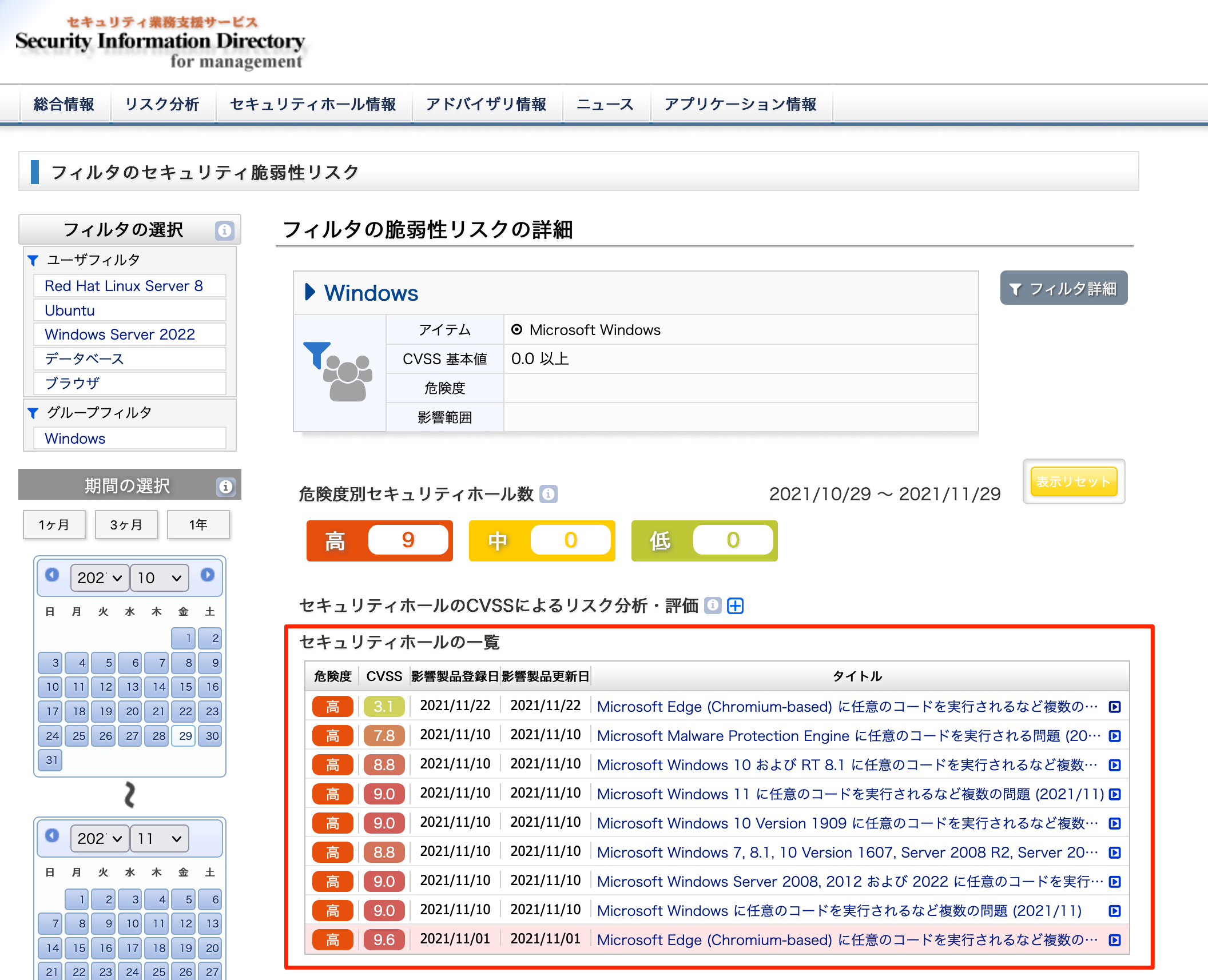Expand CVSS risk analysis with plus icon
1208x980 pixels.
pos(736,605)
